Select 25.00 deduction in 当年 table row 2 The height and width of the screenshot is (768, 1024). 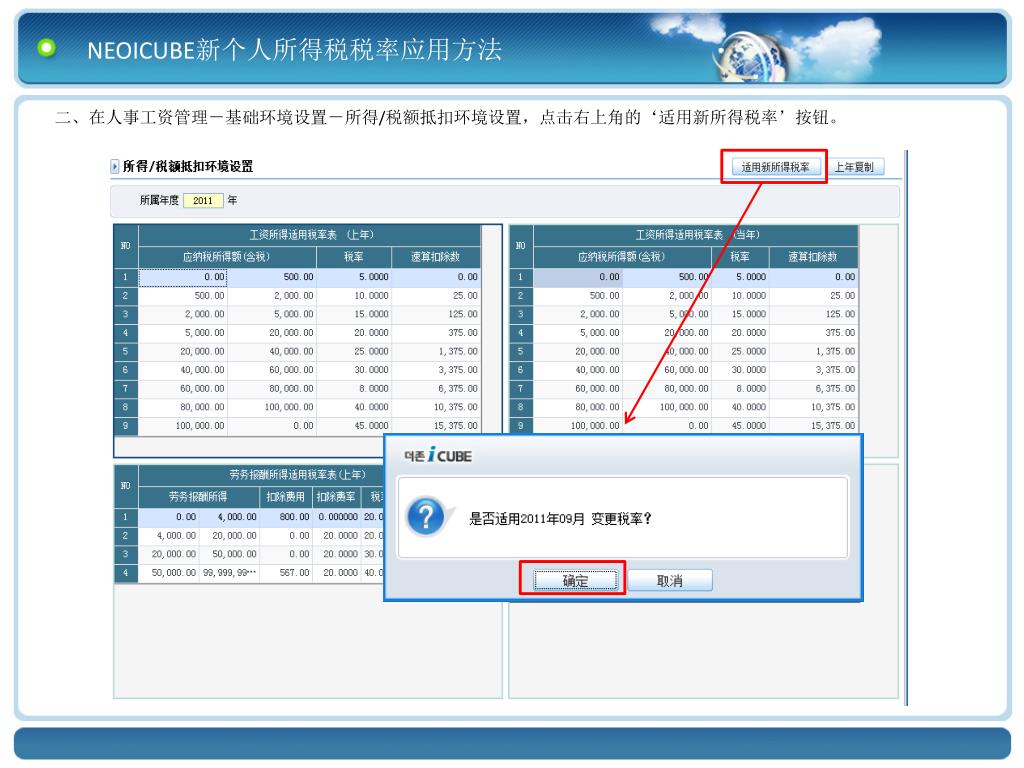coord(813,296)
